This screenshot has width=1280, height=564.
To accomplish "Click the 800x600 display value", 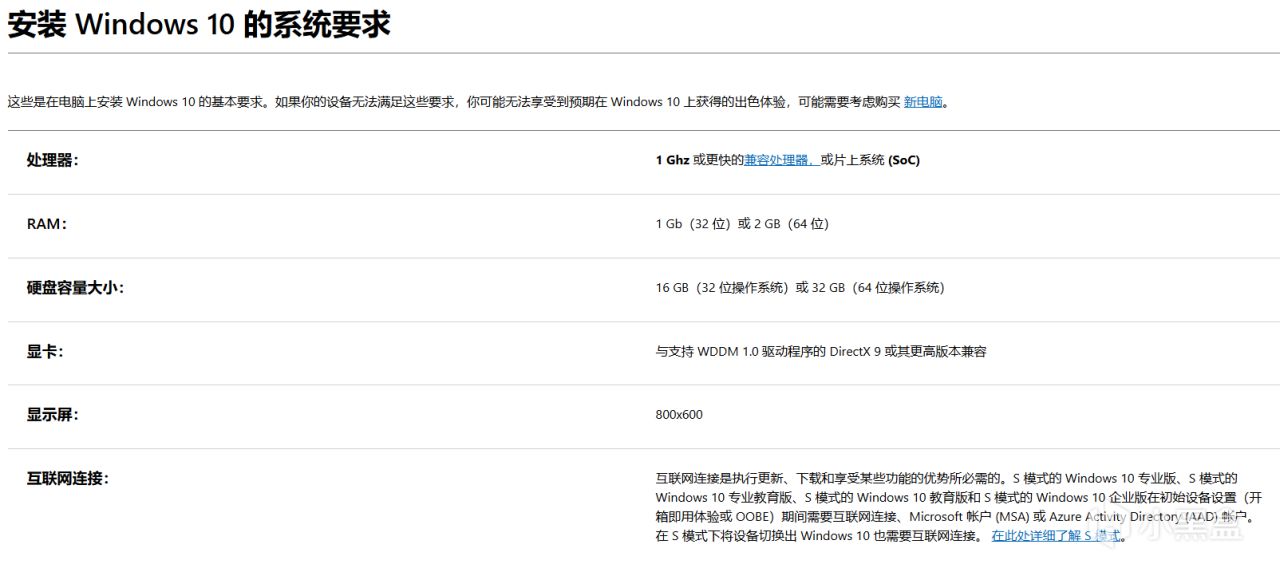I will pyautogui.click(x=679, y=415).
